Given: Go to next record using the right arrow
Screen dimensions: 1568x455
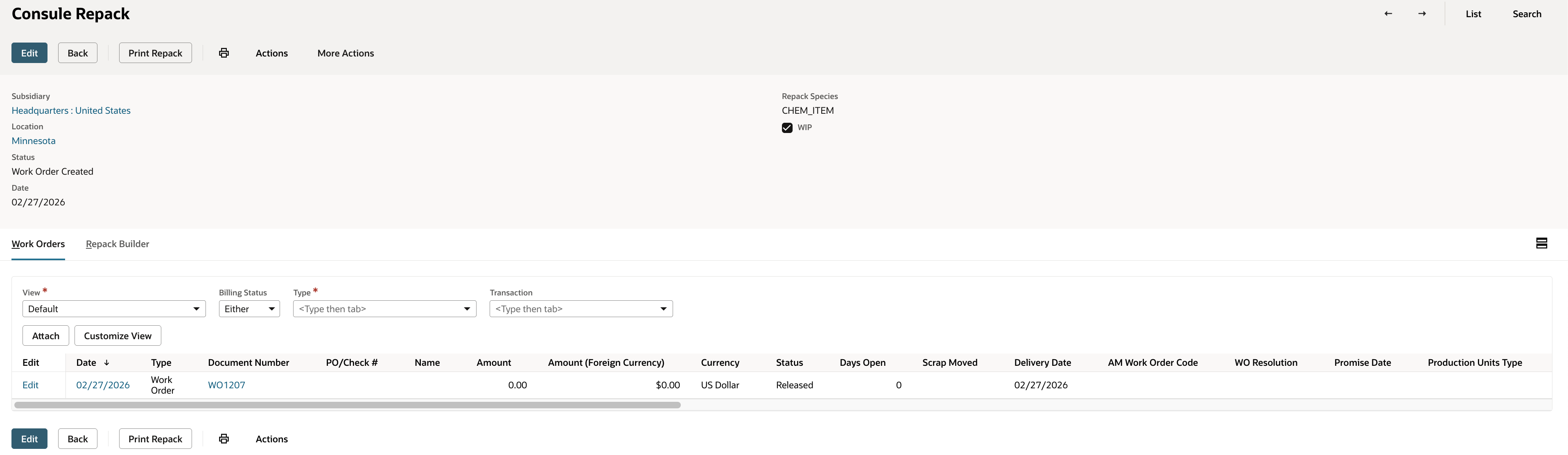Looking at the screenshot, I should tap(1422, 13).
